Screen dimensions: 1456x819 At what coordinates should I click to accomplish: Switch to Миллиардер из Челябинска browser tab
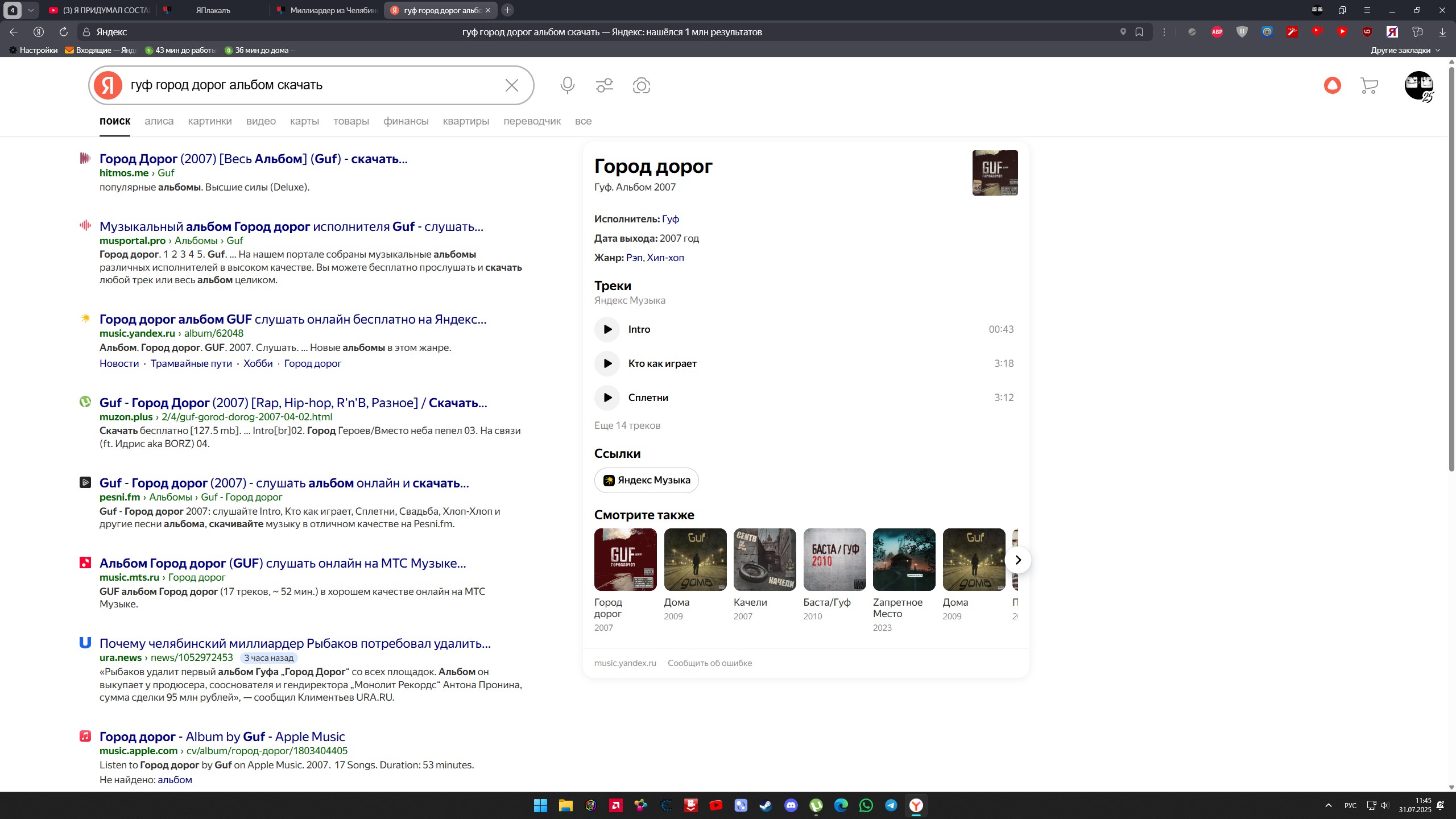point(326,10)
